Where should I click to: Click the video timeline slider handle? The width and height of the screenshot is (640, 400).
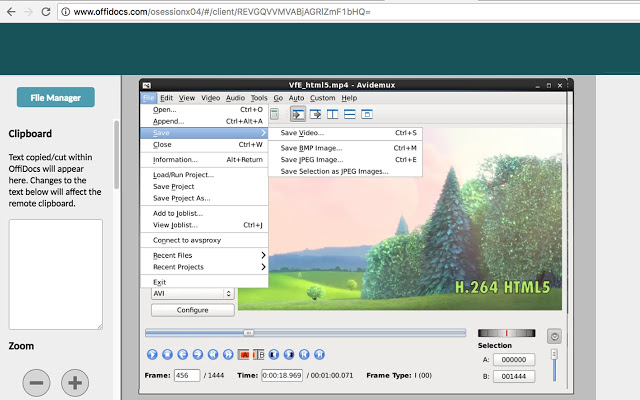pyautogui.click(x=248, y=333)
